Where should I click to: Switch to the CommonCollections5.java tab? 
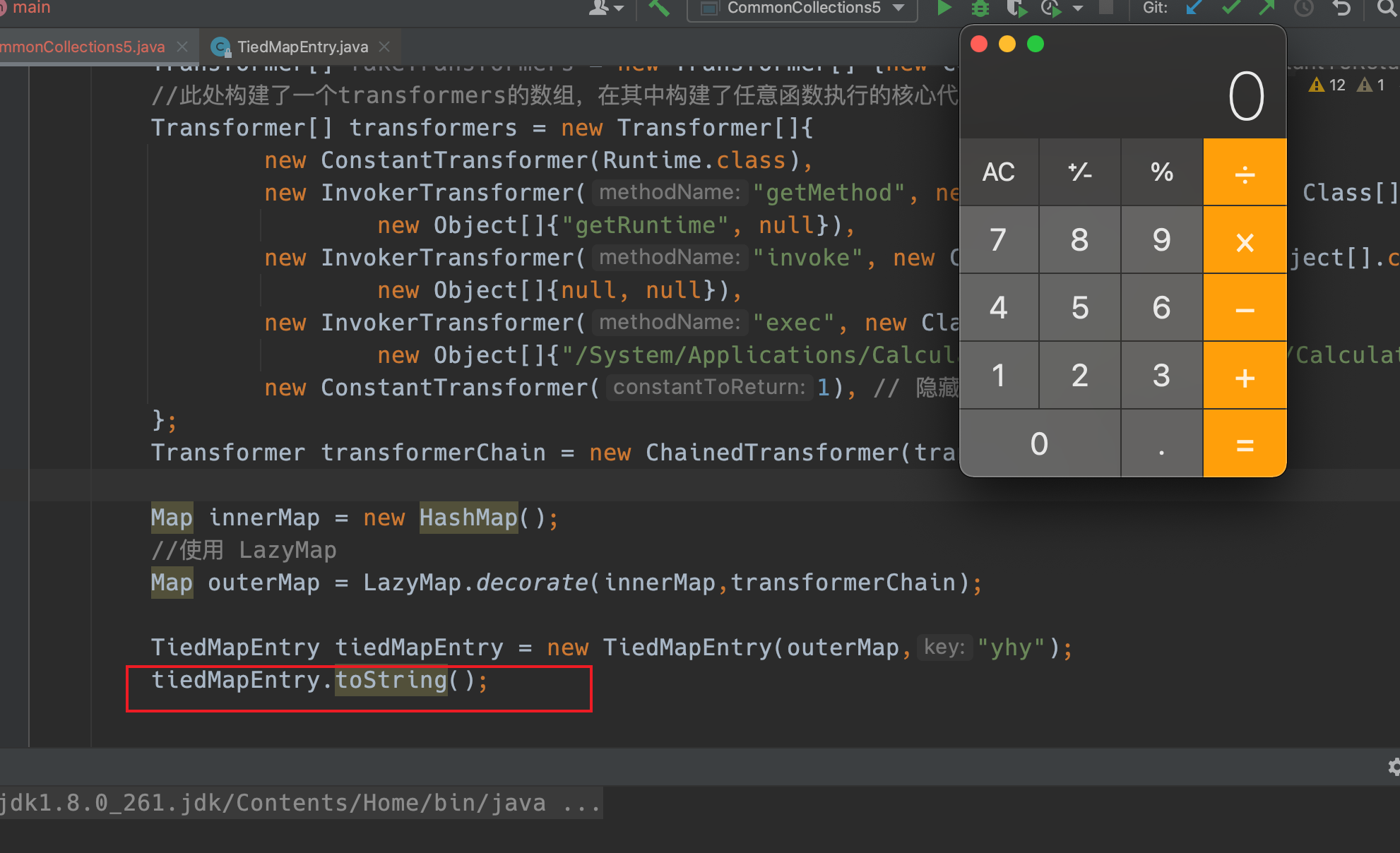82,47
